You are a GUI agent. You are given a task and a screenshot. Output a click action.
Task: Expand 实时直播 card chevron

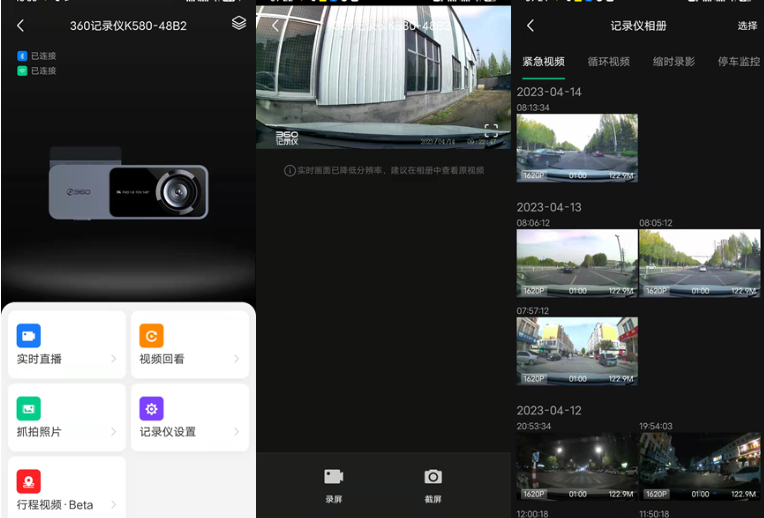tap(114, 359)
